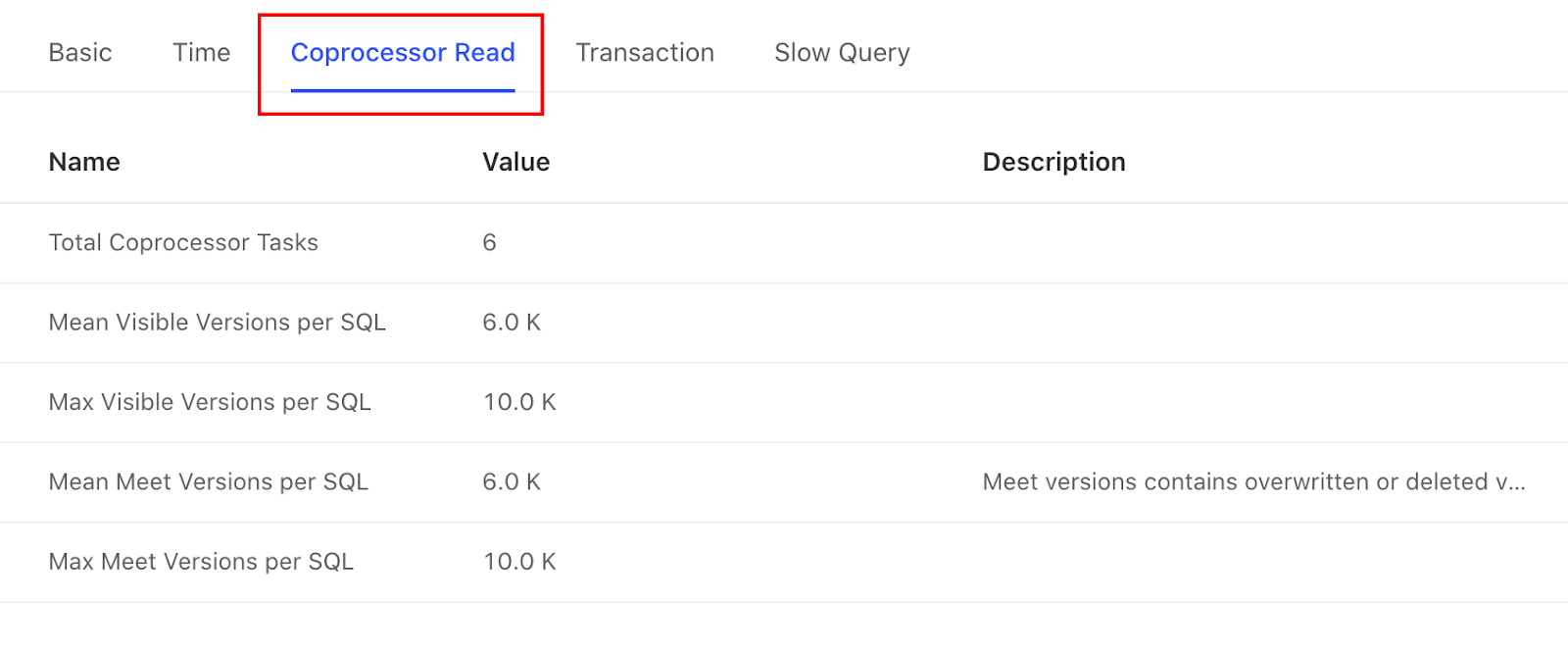
Task: Click the Mean Visible Versions per SQL label
Action: point(217,323)
